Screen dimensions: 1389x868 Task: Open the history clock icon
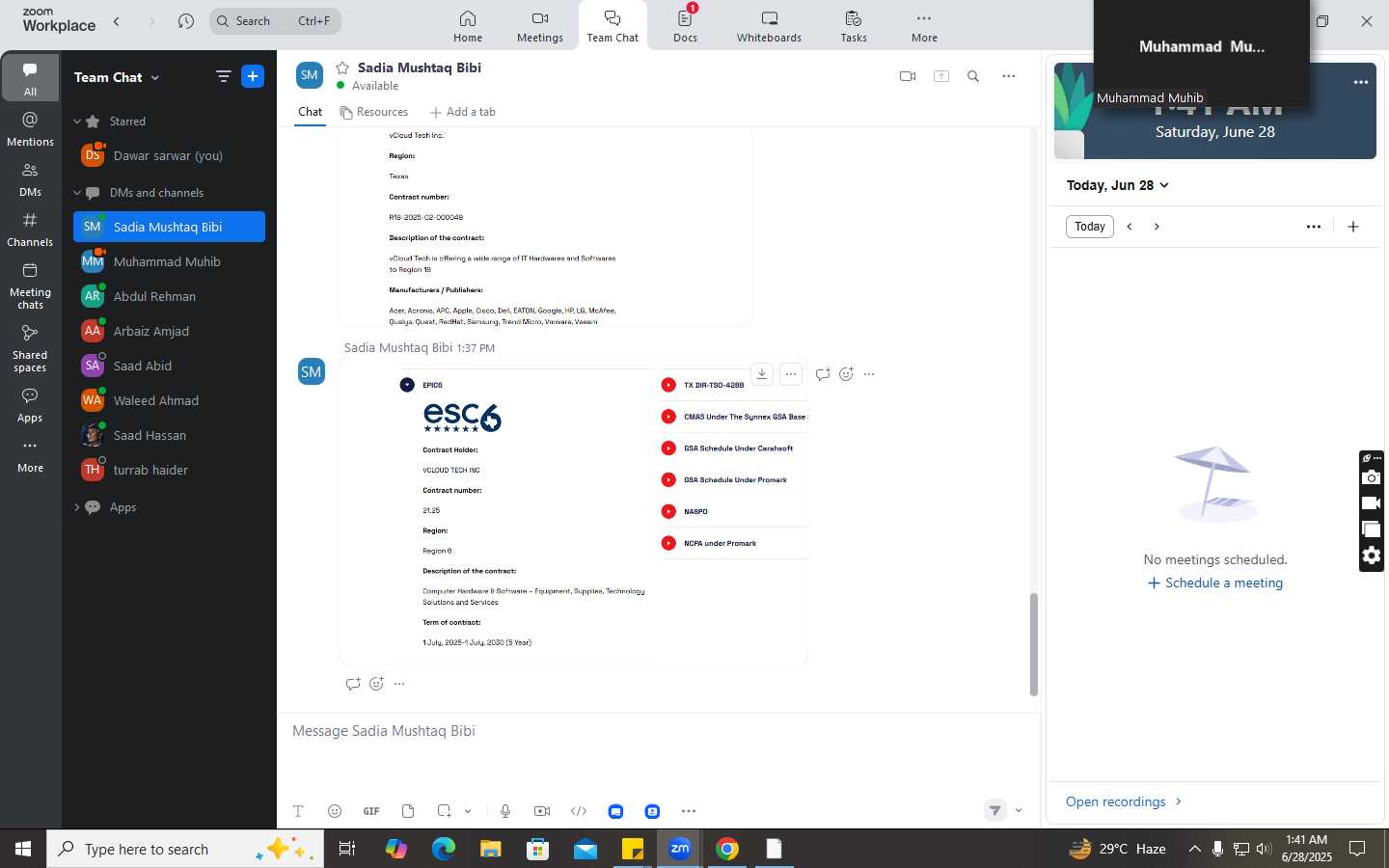(186, 21)
